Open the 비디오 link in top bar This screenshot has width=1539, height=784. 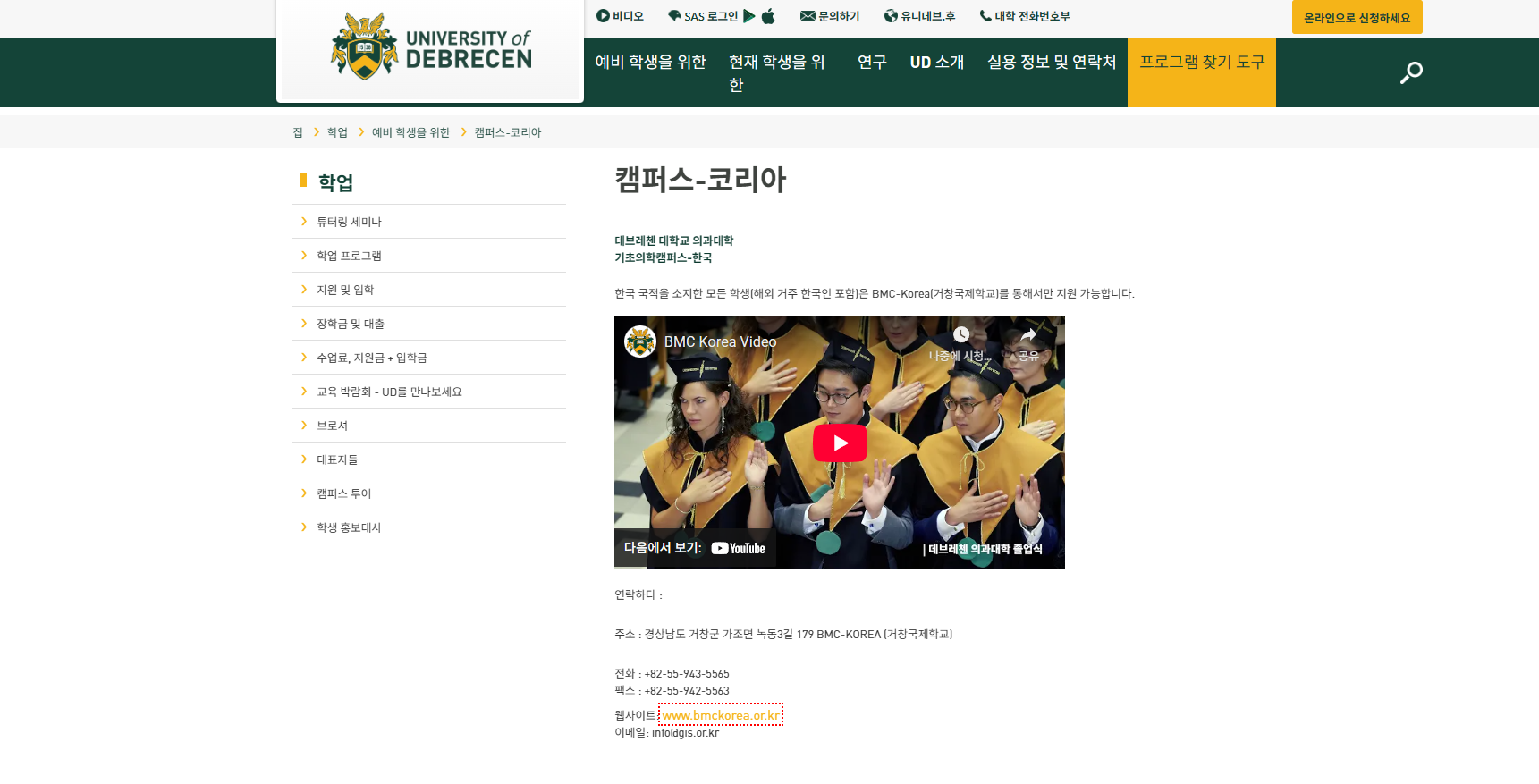(x=620, y=16)
